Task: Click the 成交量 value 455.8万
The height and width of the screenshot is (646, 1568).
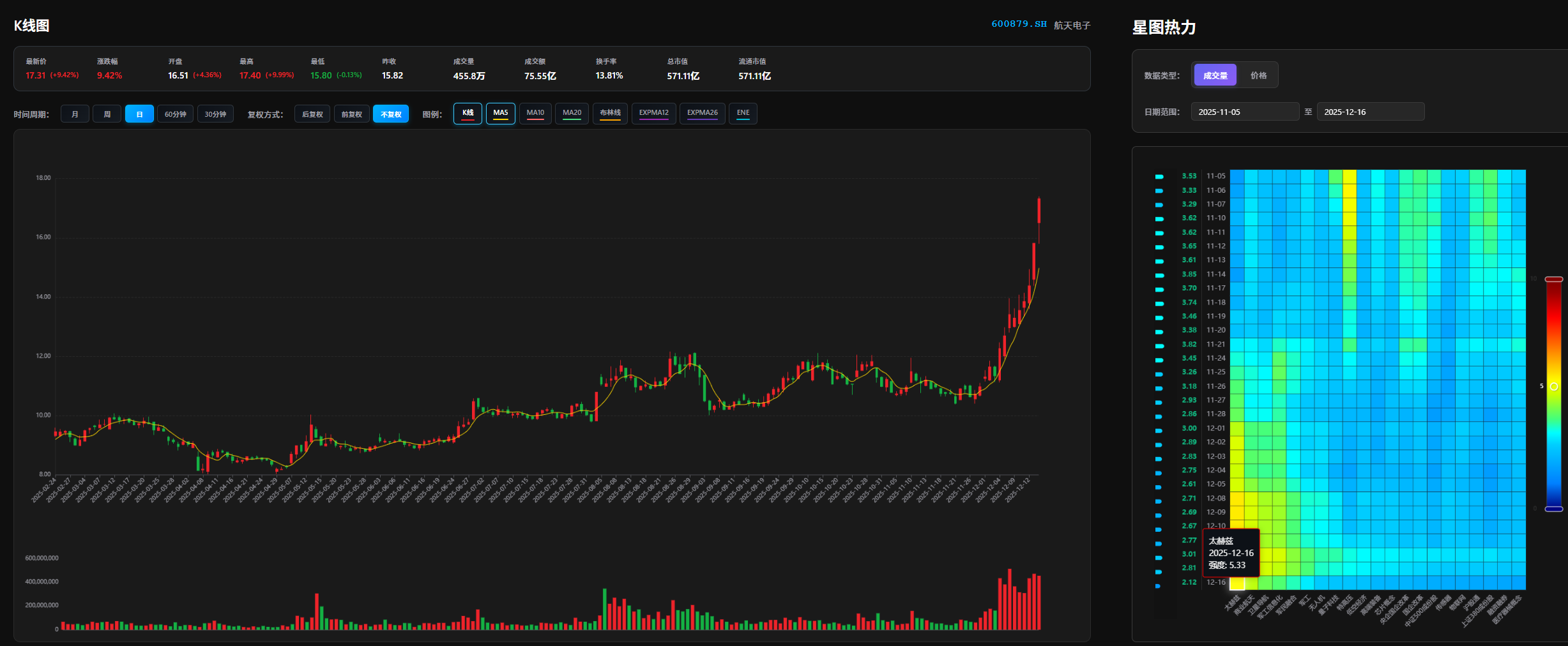Action: (x=469, y=76)
